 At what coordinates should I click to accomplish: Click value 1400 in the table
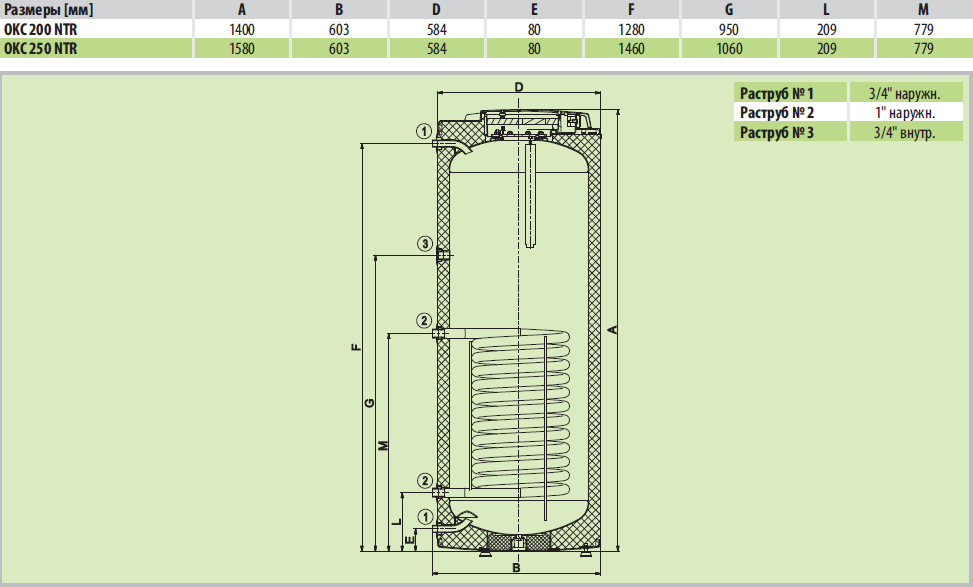pos(243,29)
